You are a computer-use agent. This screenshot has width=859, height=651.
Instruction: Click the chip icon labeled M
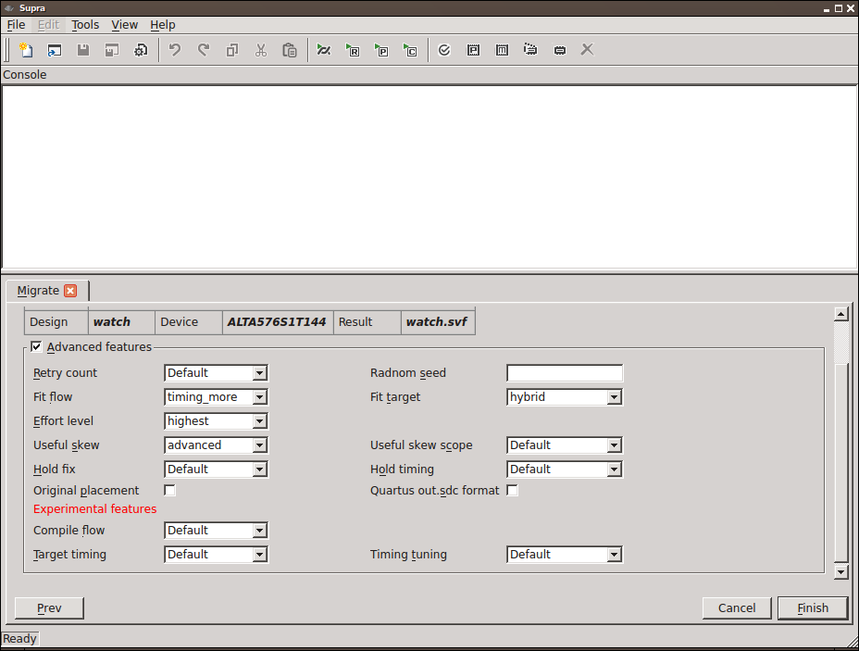502,50
